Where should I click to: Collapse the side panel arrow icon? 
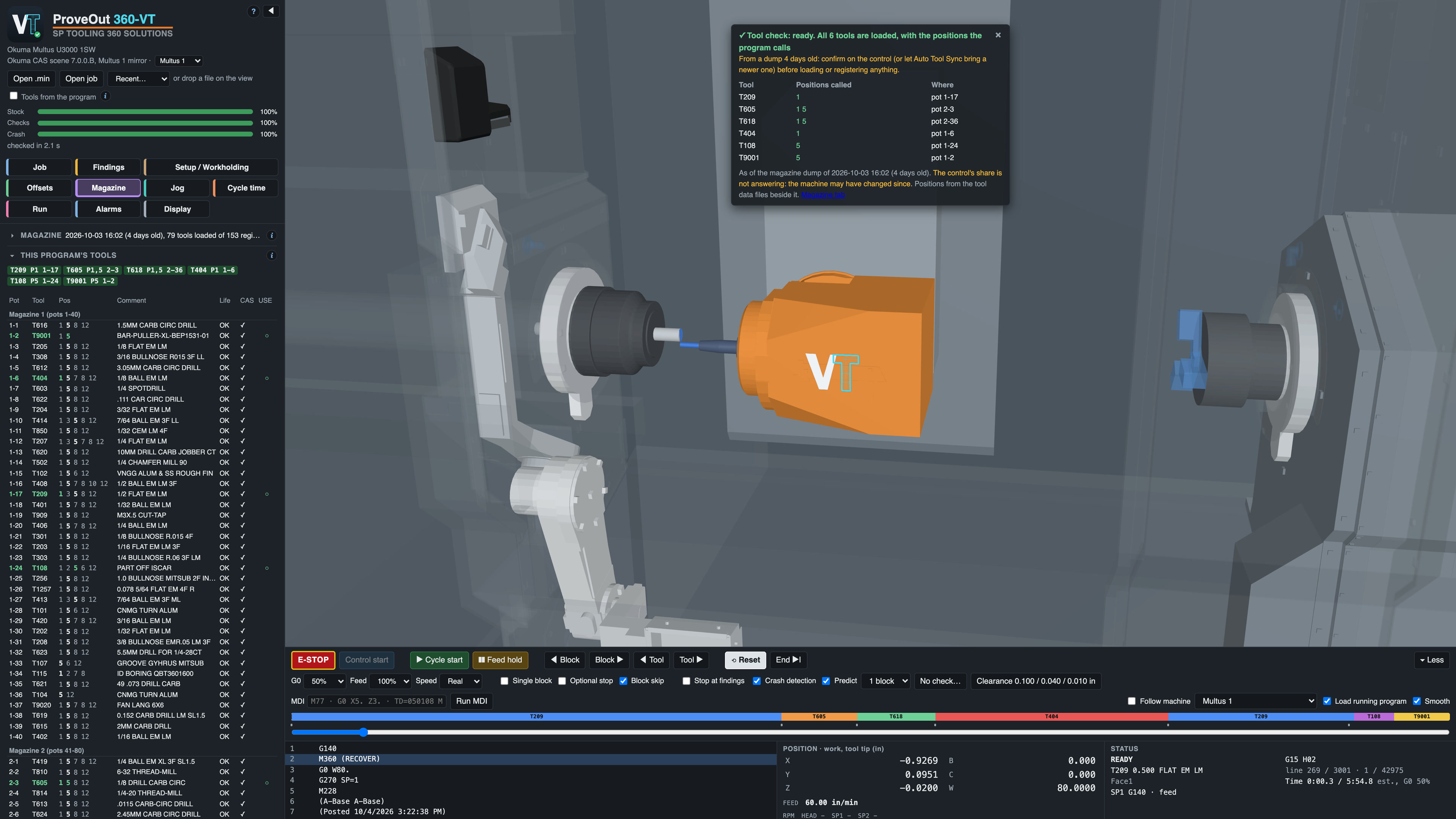tap(271, 11)
